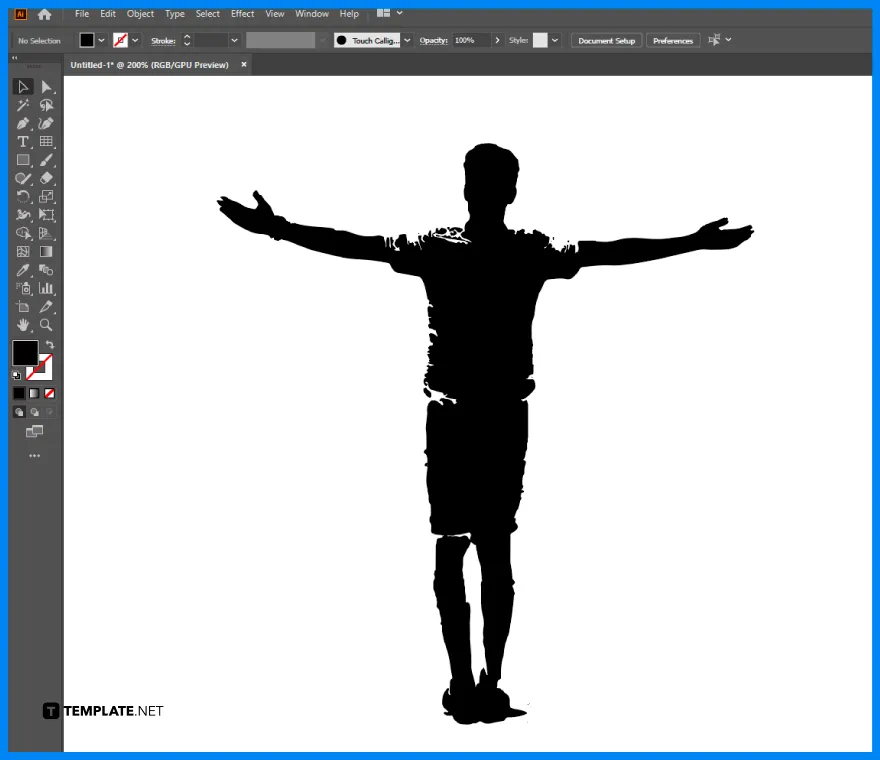This screenshot has width=880, height=760.
Task: Change the screen mode at toolbar bottom
Action: (35, 431)
